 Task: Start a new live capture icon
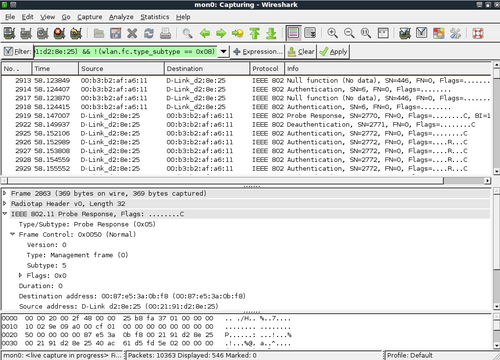coord(43,33)
